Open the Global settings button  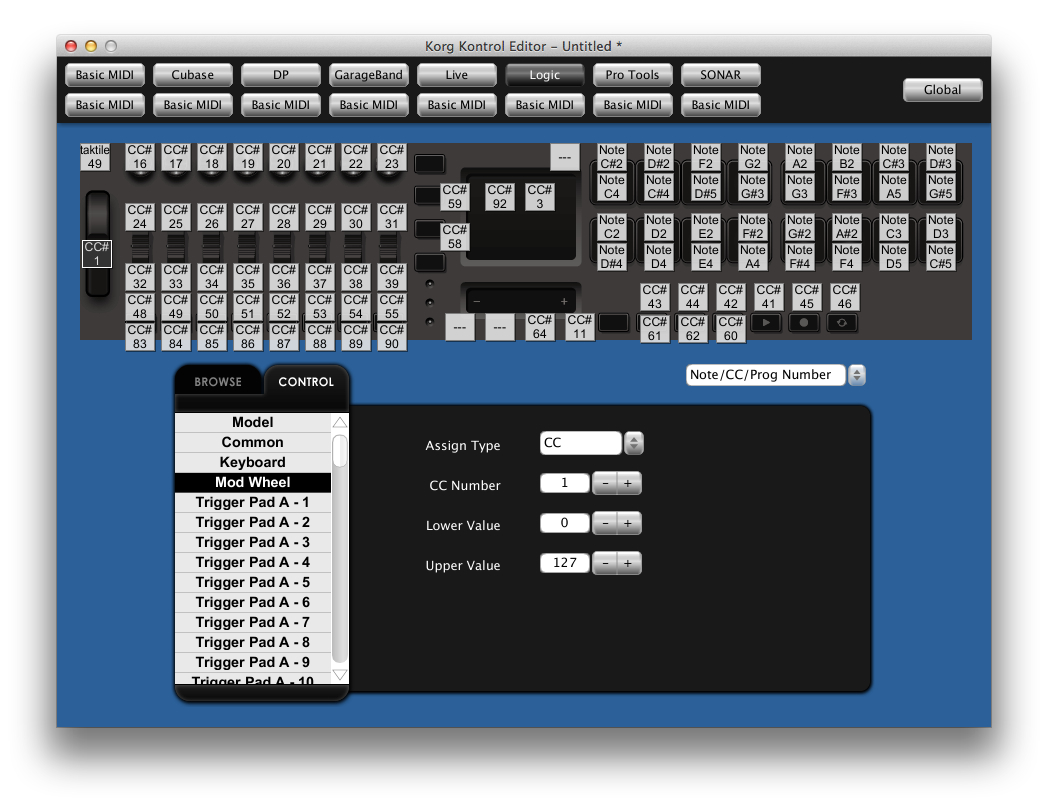[941, 89]
